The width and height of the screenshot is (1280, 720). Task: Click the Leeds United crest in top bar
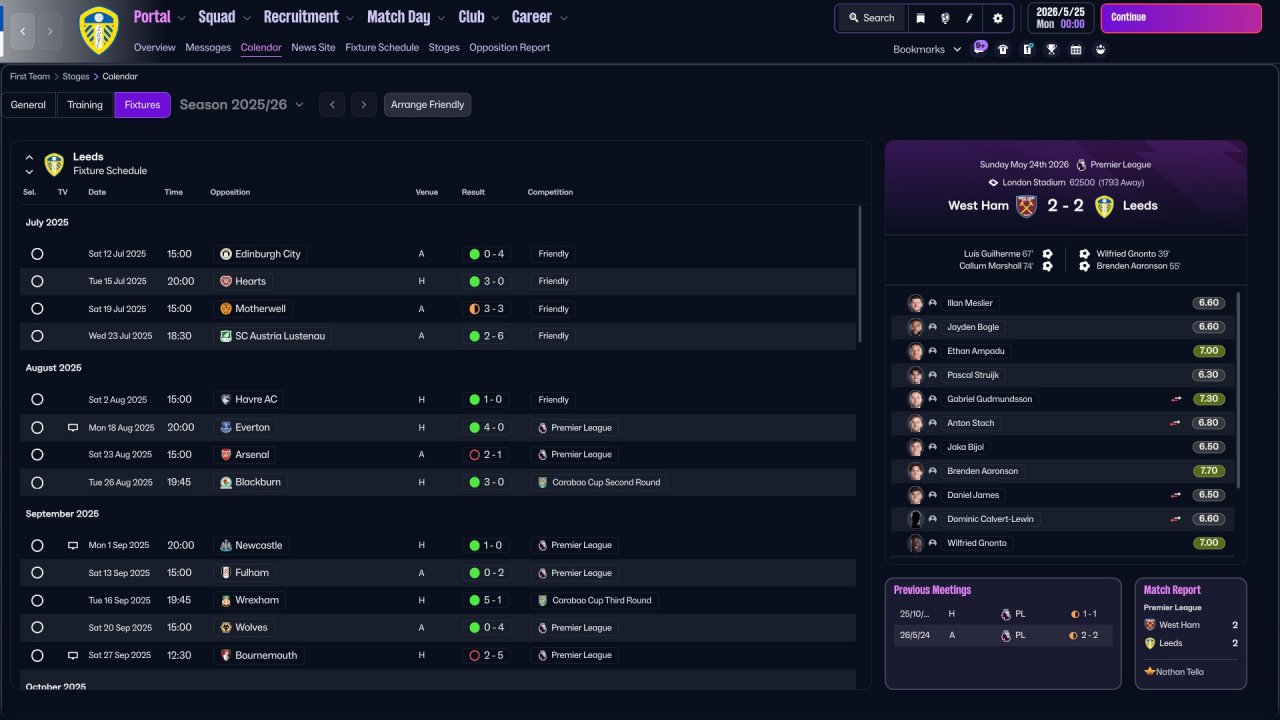[x=99, y=30]
